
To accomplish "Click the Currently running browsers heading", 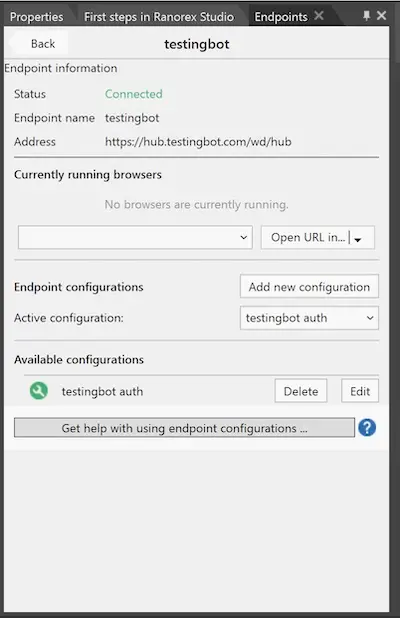I will click(88, 174).
